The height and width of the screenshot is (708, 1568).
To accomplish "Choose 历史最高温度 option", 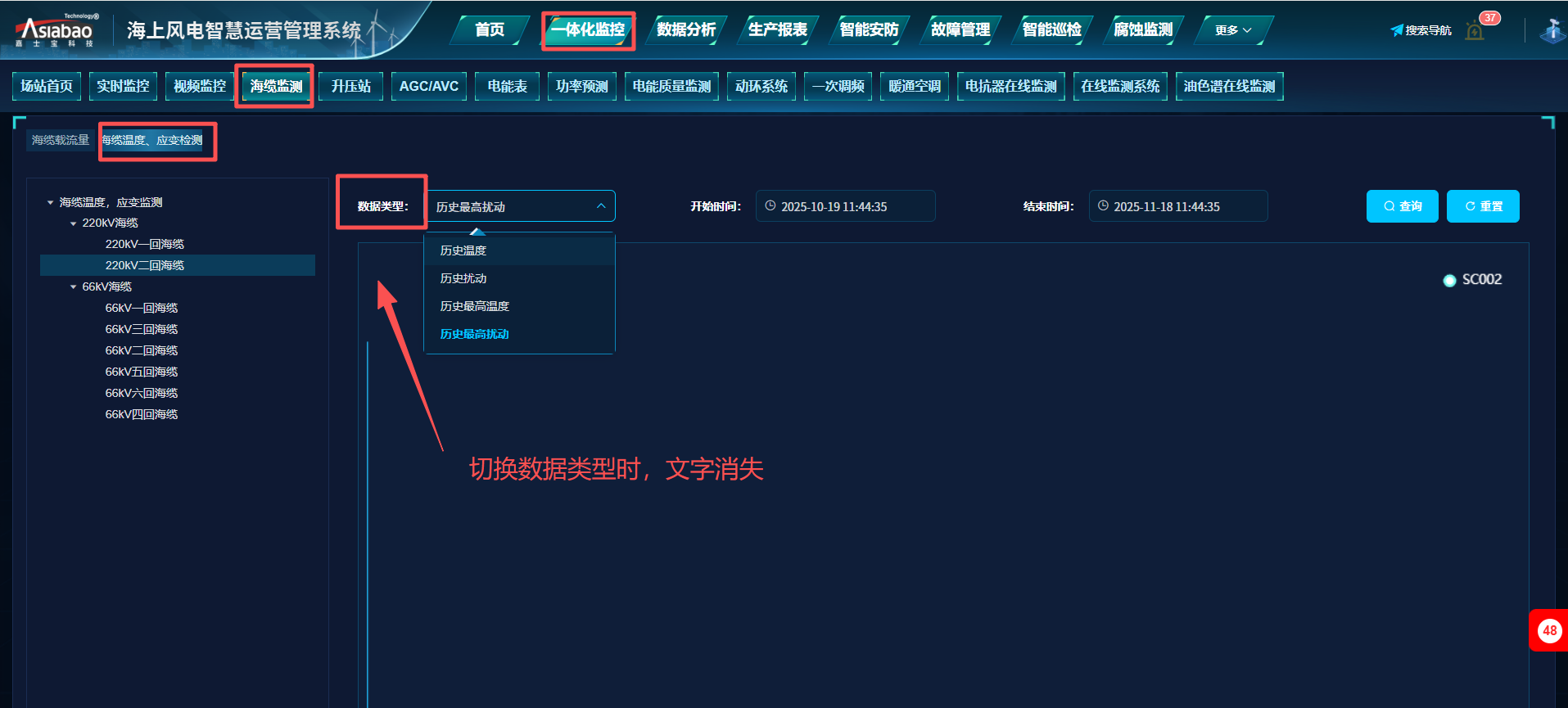I will coord(475,306).
